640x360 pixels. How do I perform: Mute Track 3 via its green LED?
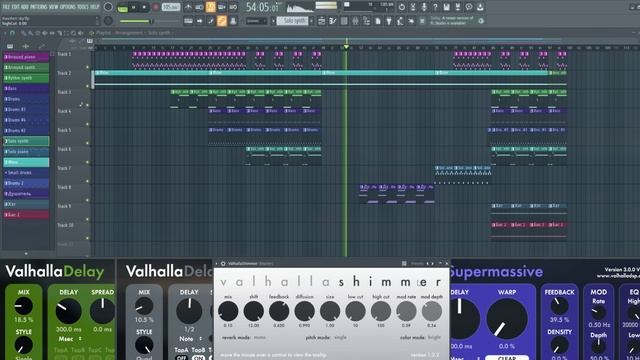pyautogui.click(x=87, y=105)
